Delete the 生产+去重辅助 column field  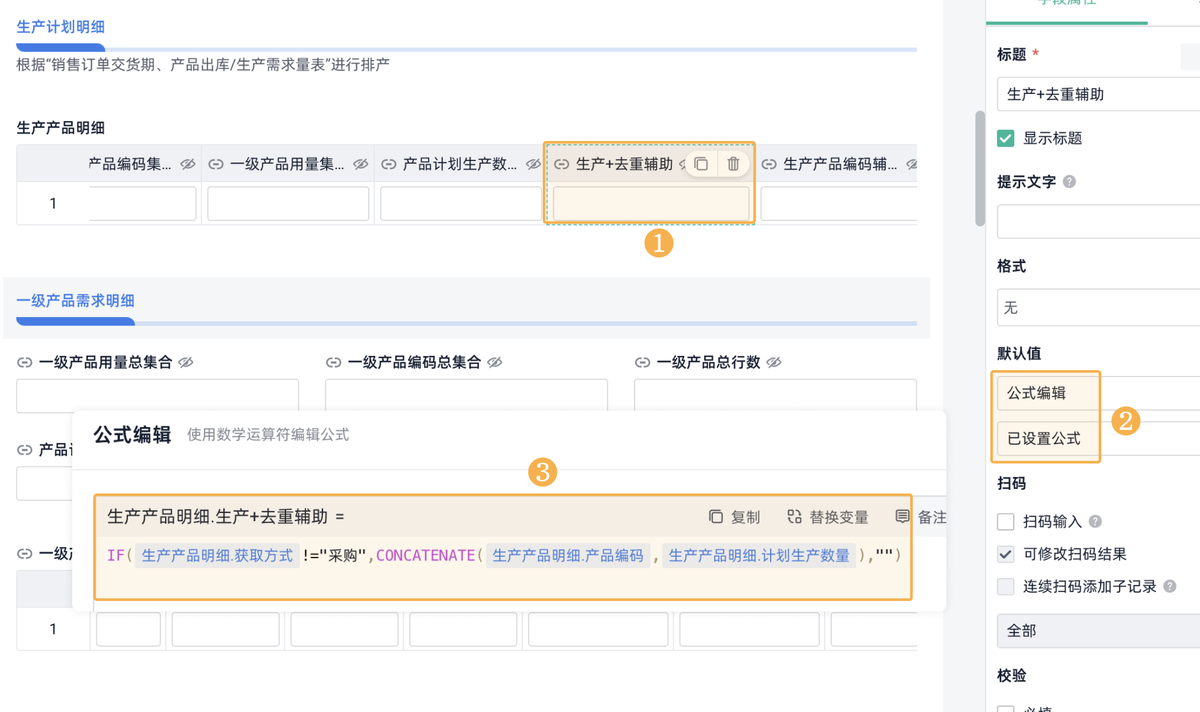[733, 164]
